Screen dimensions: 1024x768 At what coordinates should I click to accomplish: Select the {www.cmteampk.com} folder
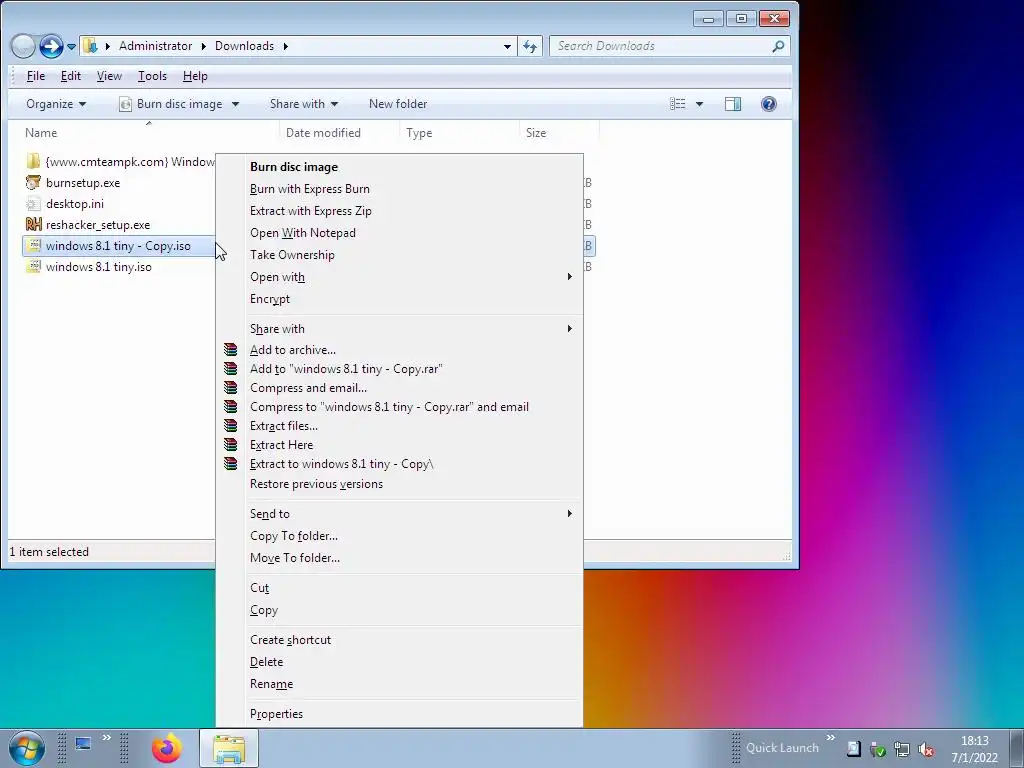[x=119, y=161]
